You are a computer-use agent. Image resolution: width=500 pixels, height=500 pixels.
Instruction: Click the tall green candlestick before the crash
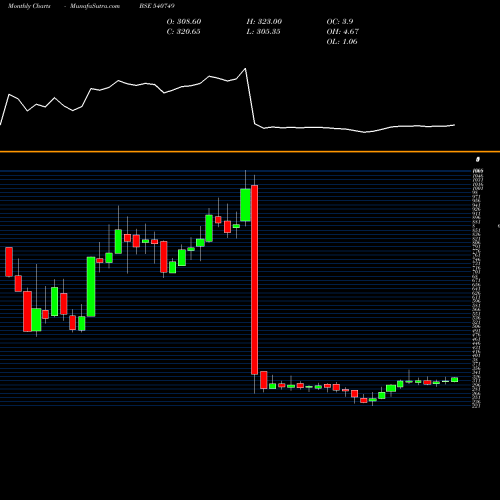point(245,205)
